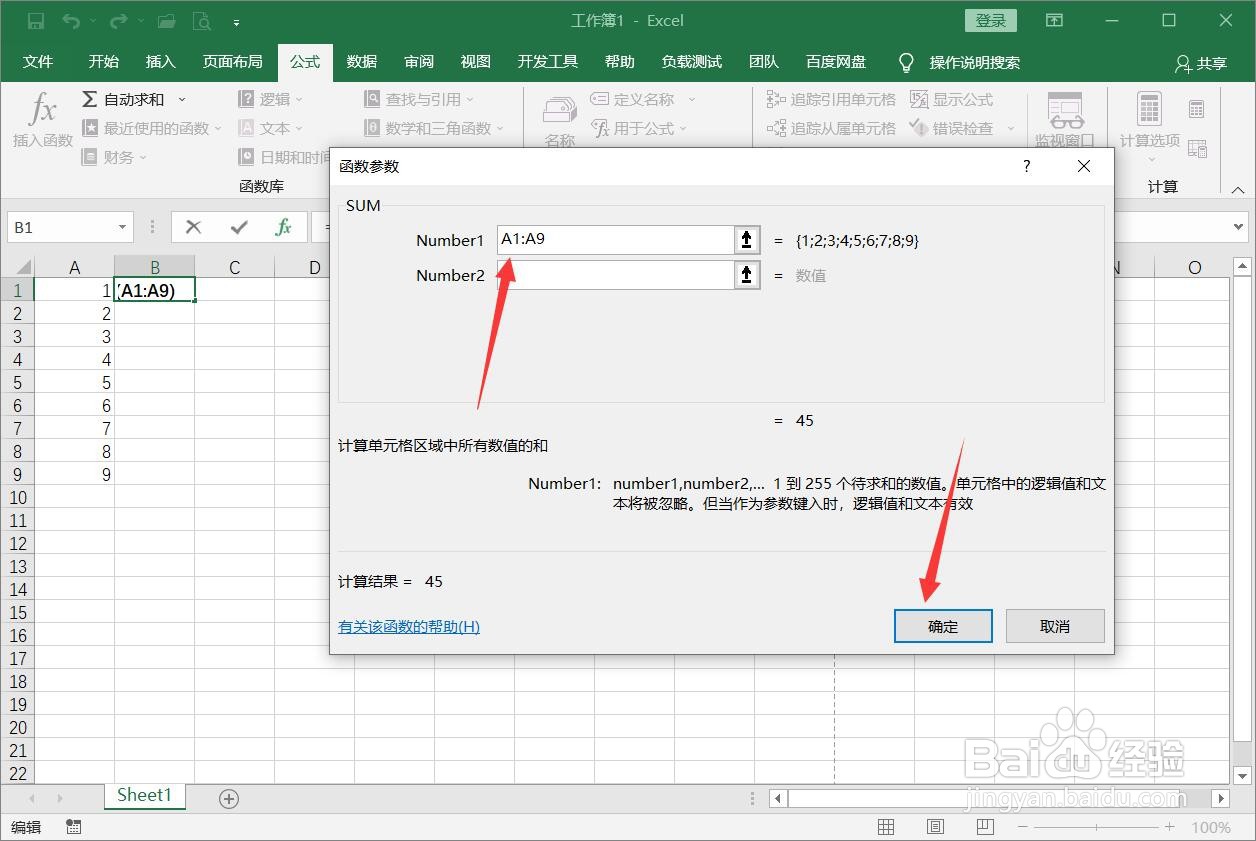Collapse the Number1 range selector icon
1256x841 pixels.
tap(746, 240)
